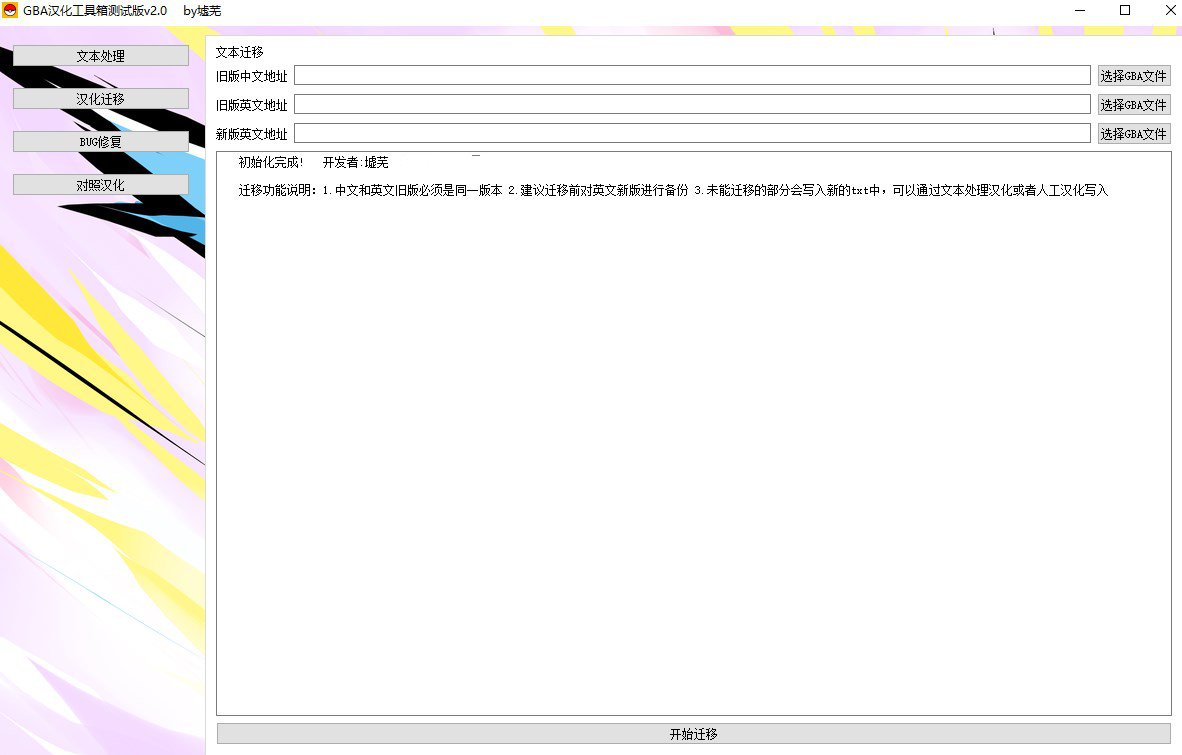Screen dimensions: 1182x755
Task: Select the 对照汉化 section
Action: (x=100, y=185)
